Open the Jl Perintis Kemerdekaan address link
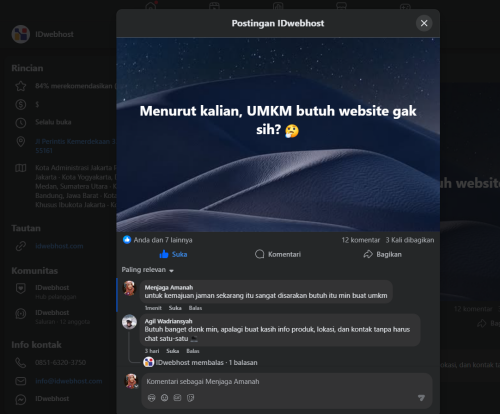Viewport: 500px width, 414px height. (x=76, y=146)
